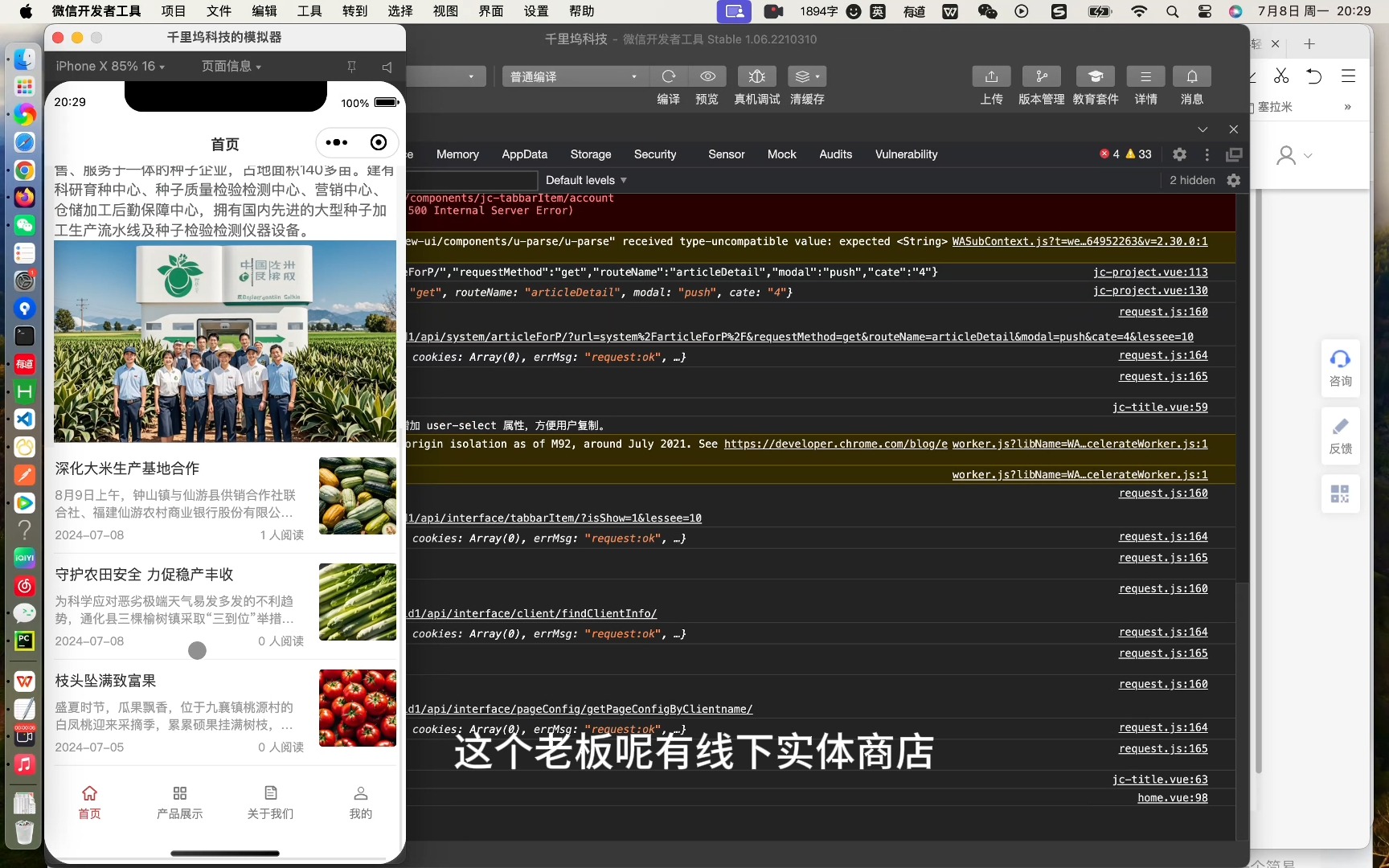Expand the 页面信息 page info dropdown

[231, 66]
